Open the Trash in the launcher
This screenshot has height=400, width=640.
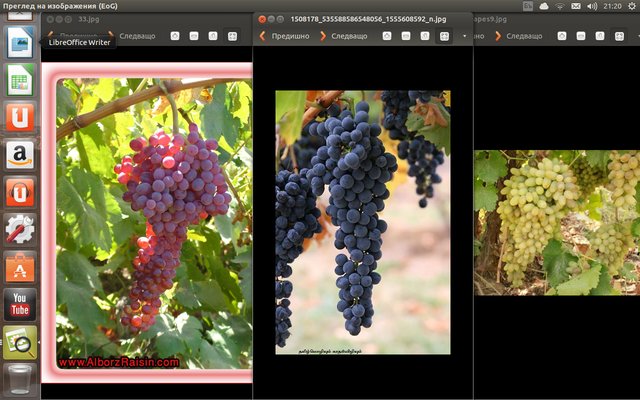tap(20, 380)
